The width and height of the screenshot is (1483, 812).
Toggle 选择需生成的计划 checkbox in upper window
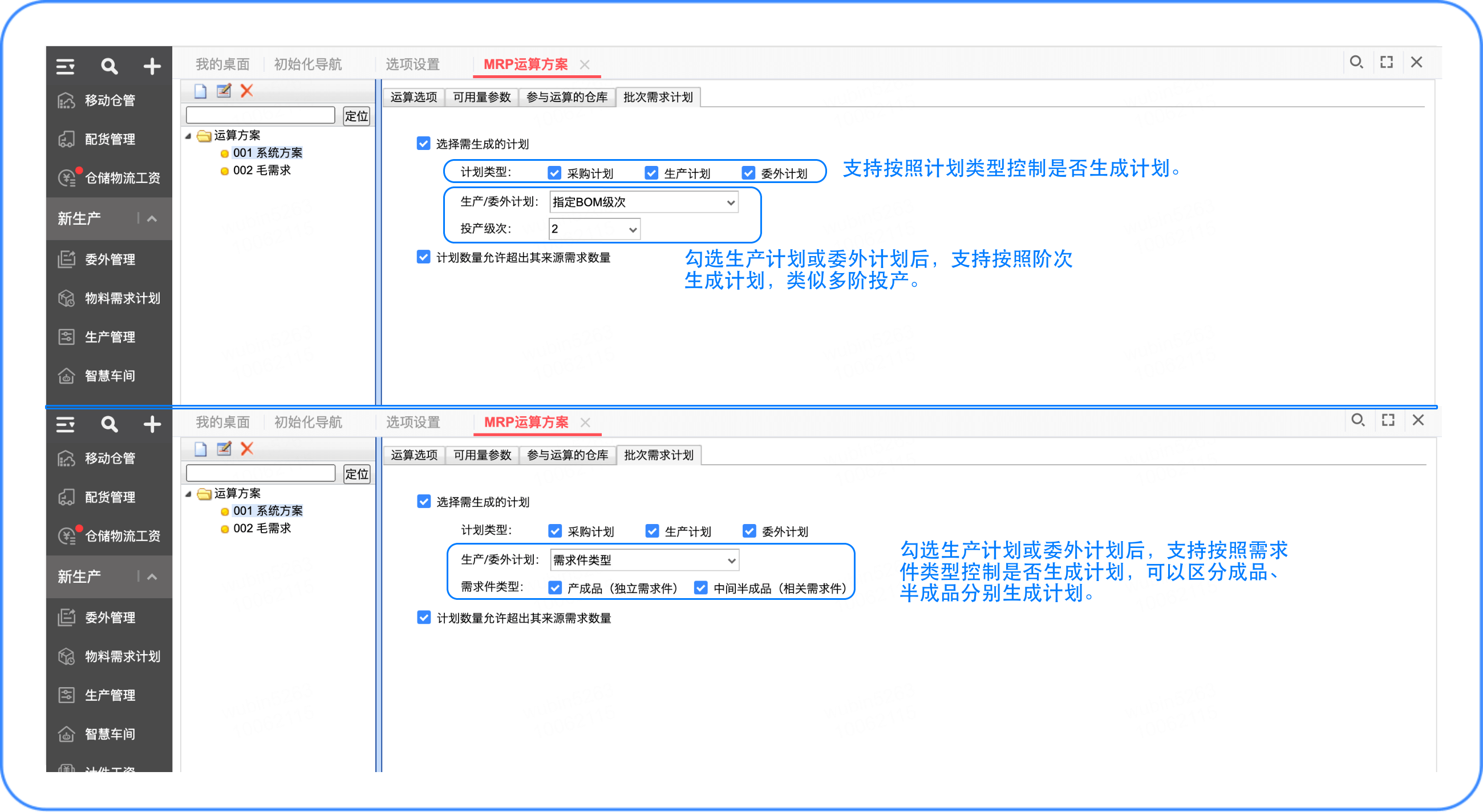(x=424, y=143)
